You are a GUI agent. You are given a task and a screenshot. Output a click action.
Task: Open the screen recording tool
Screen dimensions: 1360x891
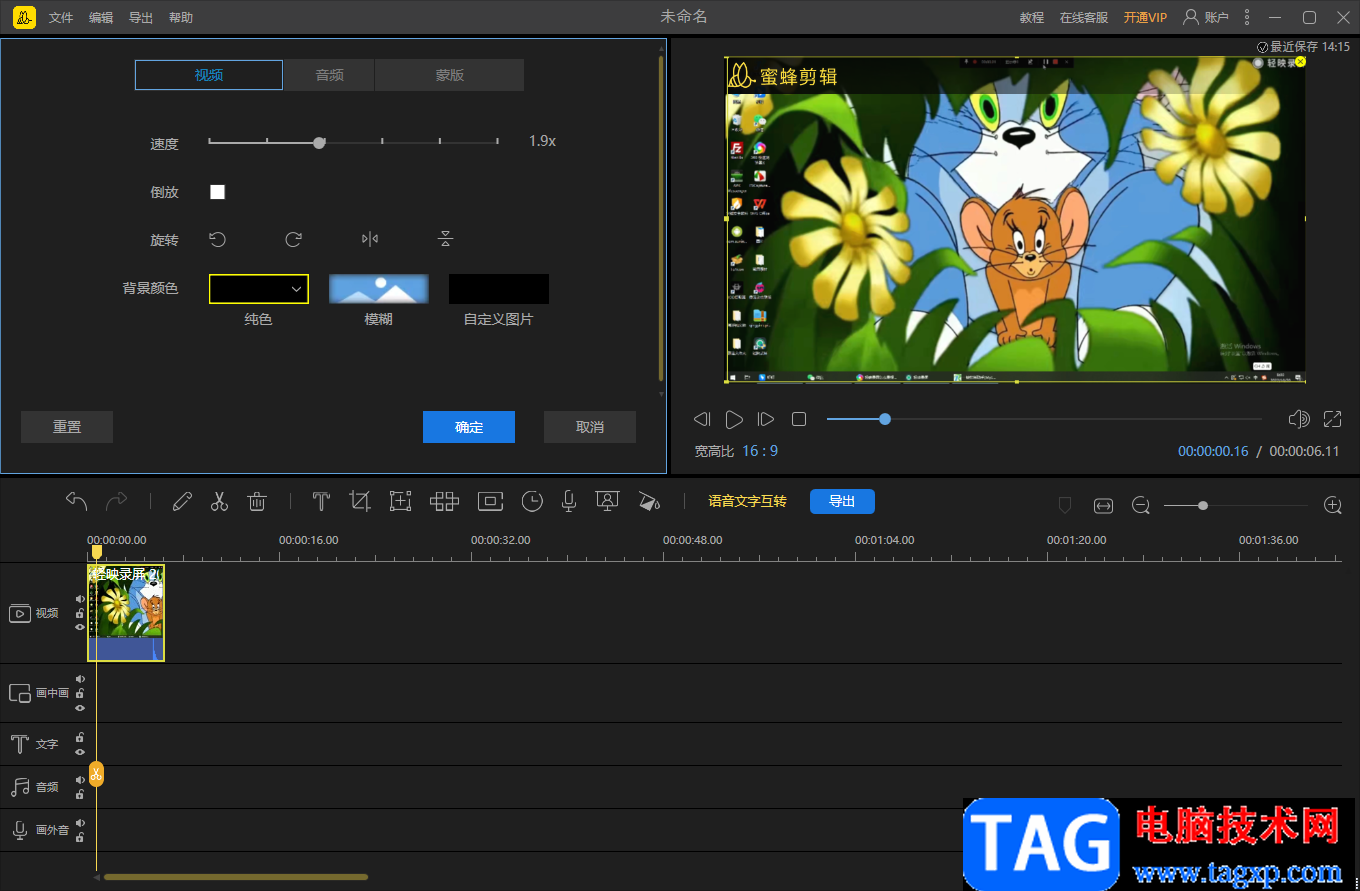(607, 502)
